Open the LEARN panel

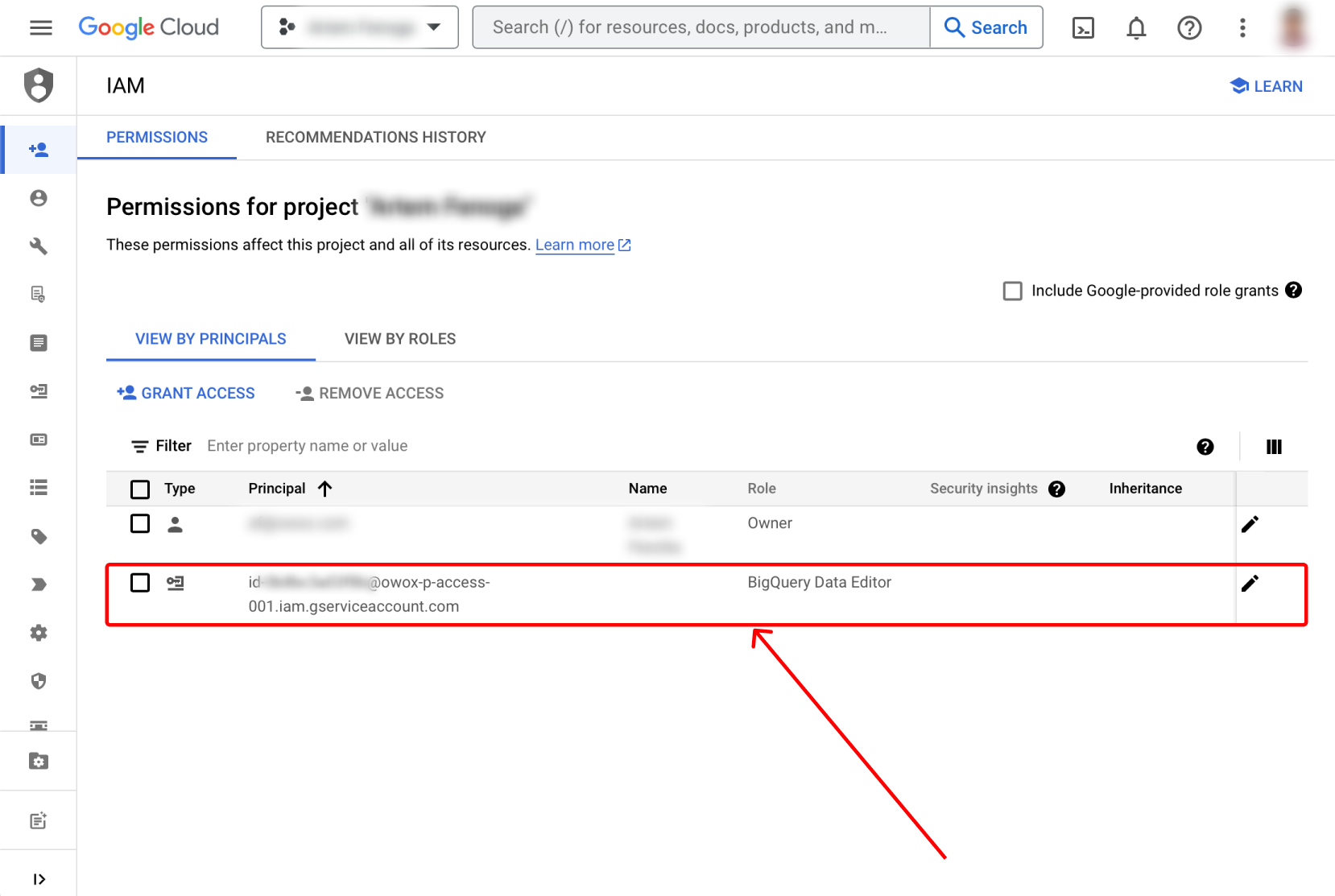(x=1267, y=86)
